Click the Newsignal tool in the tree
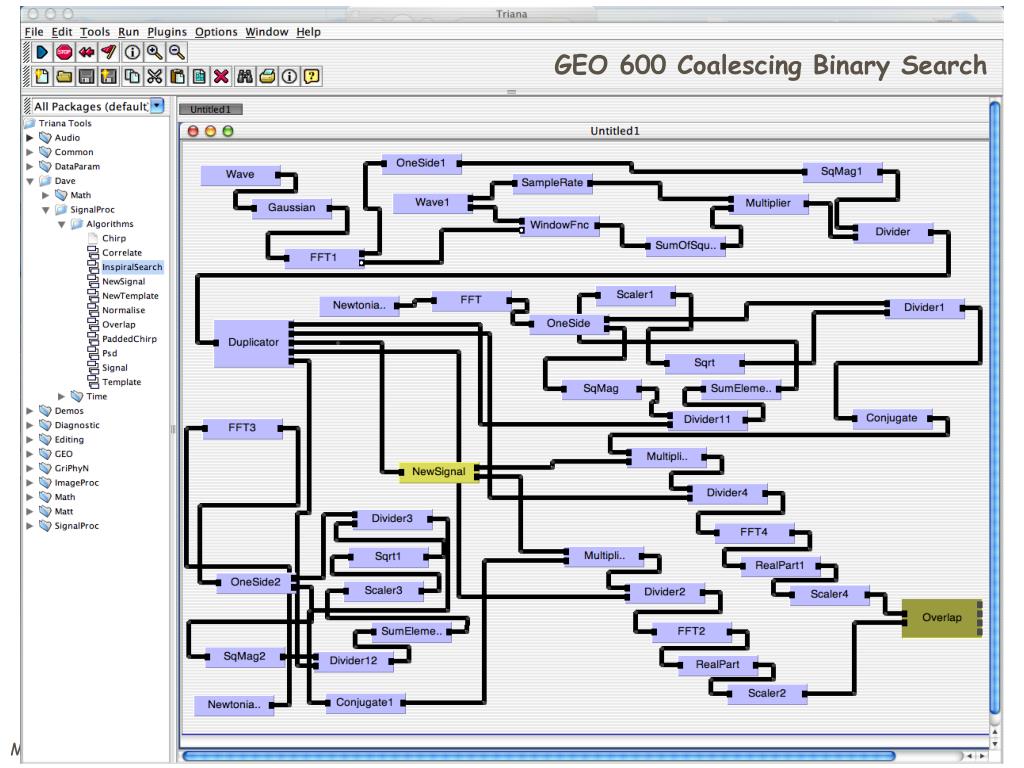Screen dimensions: 1024x768 point(123,281)
